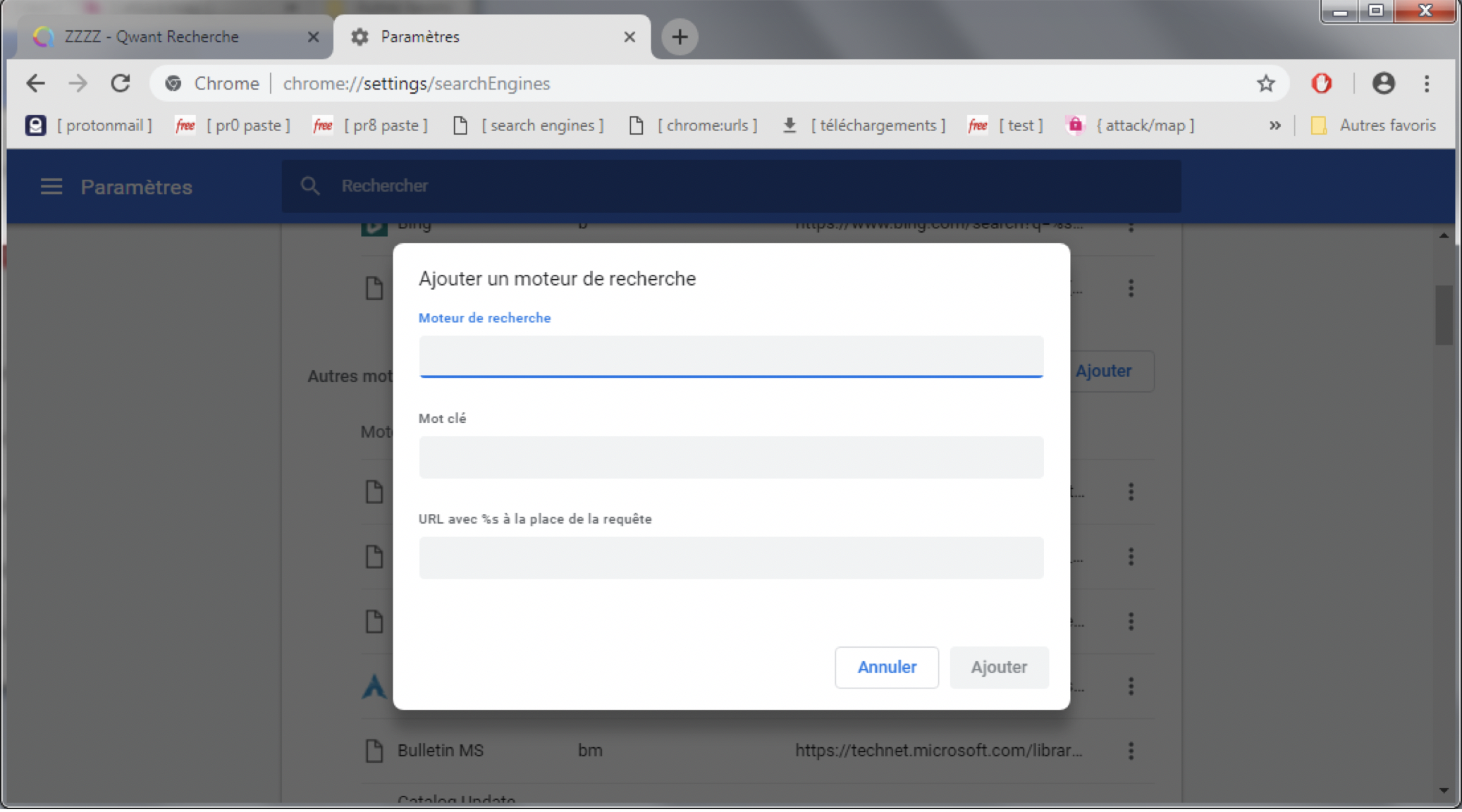The width and height of the screenshot is (1462, 812).
Task: Click the Bulletin MS page icon
Action: (x=374, y=751)
